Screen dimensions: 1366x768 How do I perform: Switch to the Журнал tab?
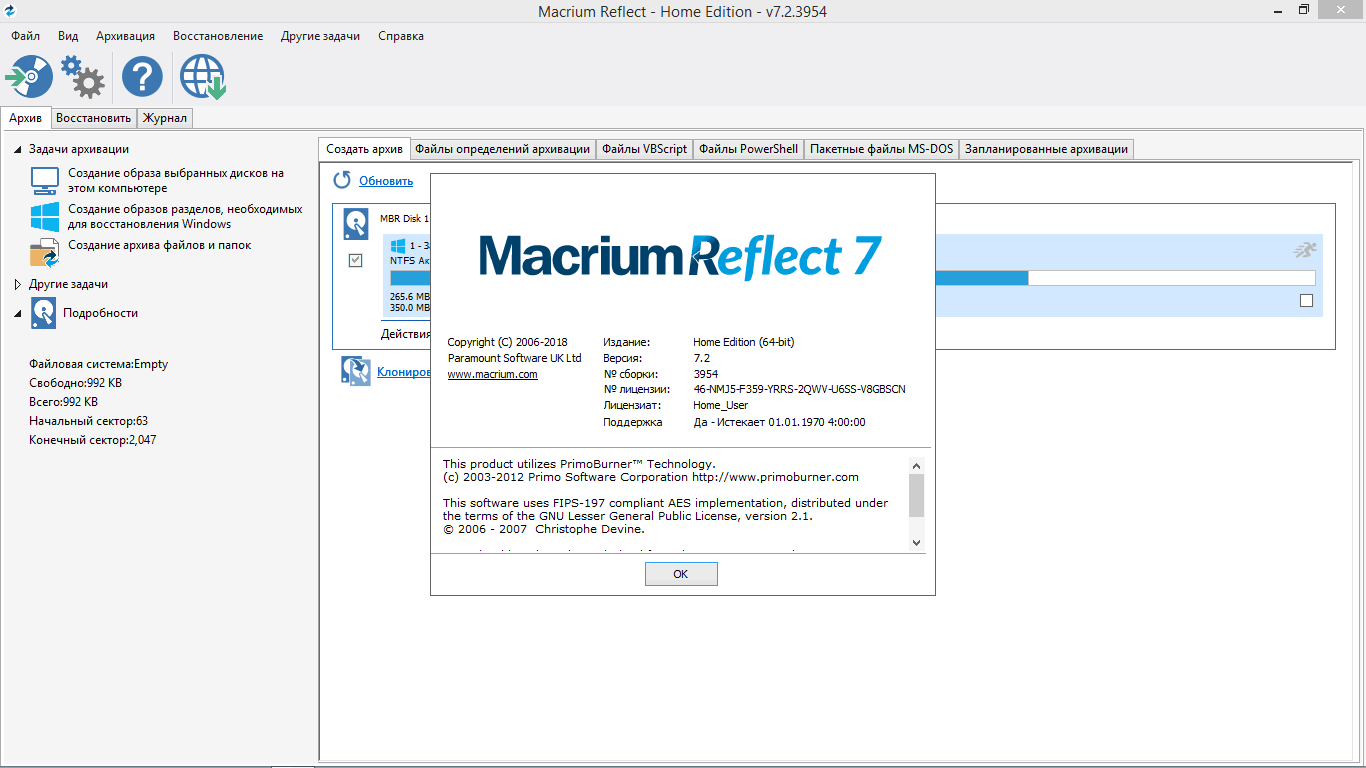point(164,118)
